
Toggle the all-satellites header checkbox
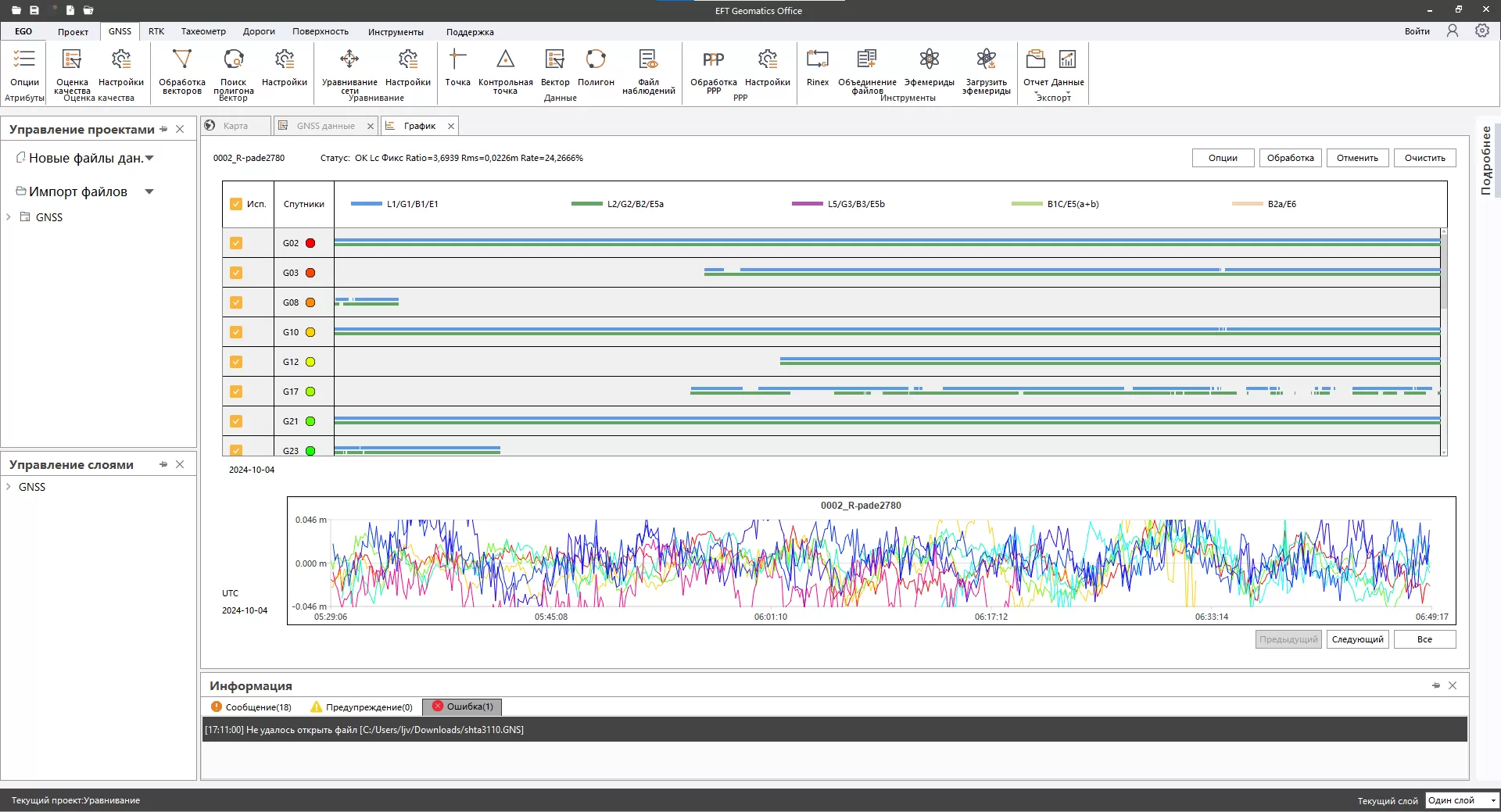coord(236,204)
